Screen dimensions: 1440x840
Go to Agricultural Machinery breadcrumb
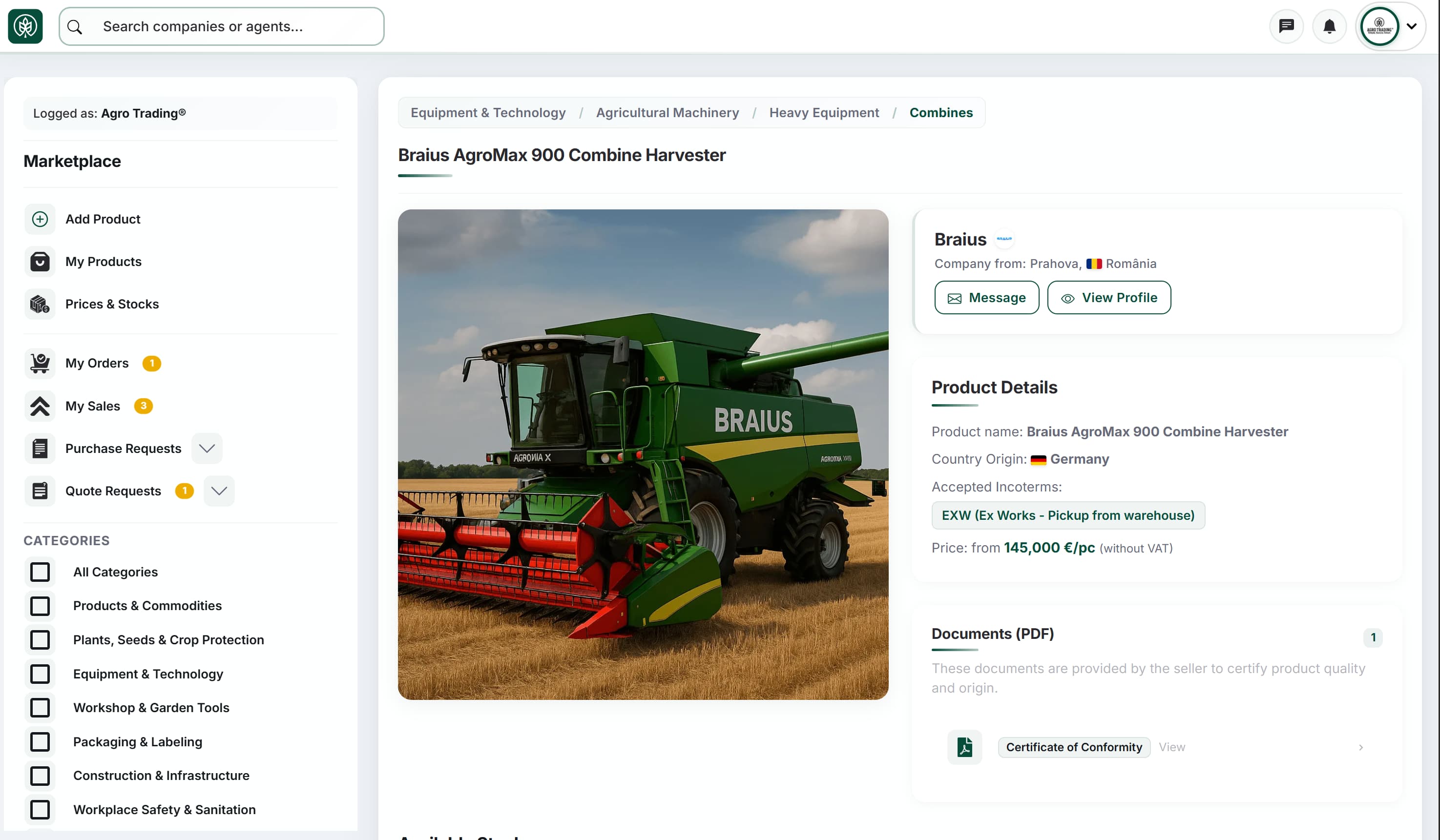pyautogui.click(x=668, y=112)
